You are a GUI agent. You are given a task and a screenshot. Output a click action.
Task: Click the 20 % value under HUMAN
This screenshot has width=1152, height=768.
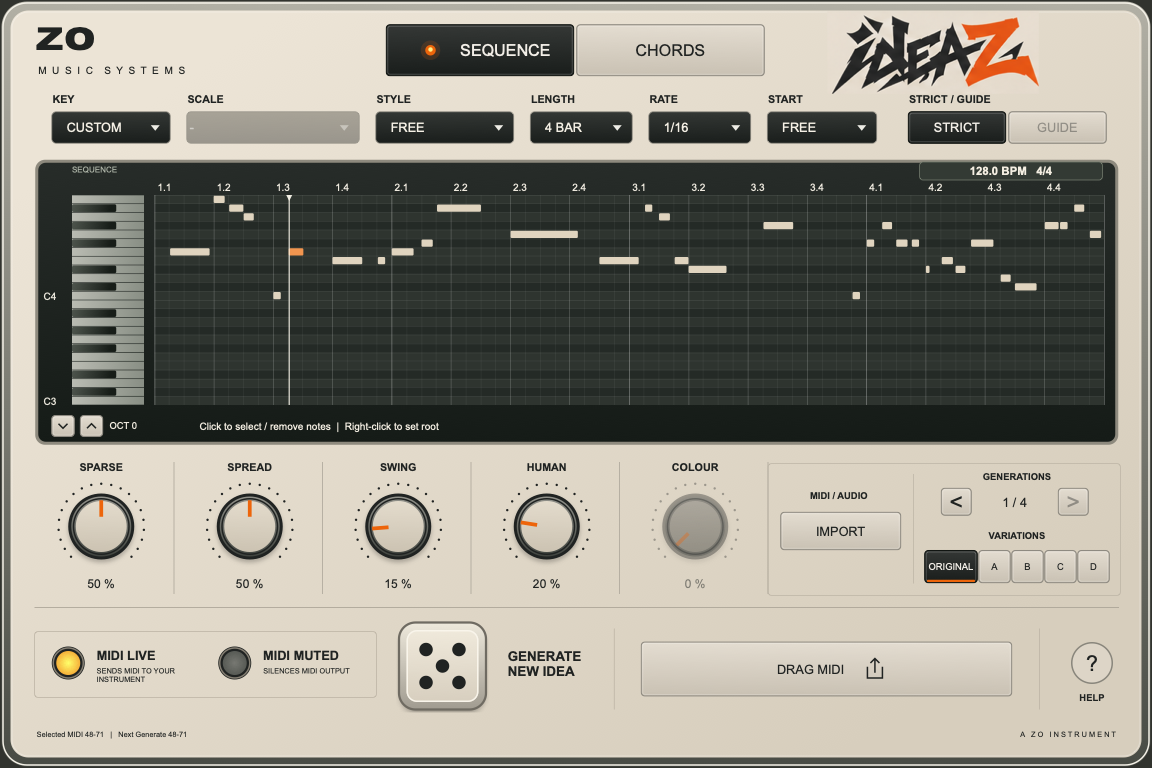tap(546, 584)
